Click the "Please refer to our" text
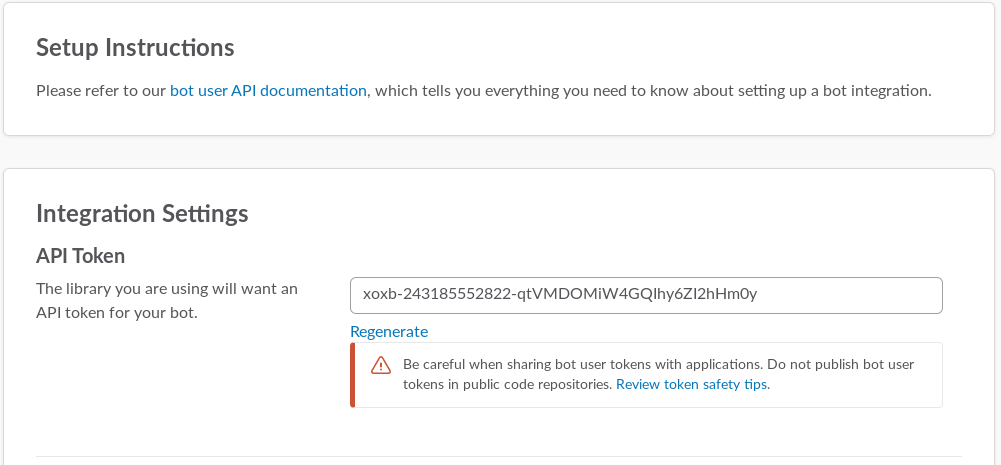 (100, 91)
